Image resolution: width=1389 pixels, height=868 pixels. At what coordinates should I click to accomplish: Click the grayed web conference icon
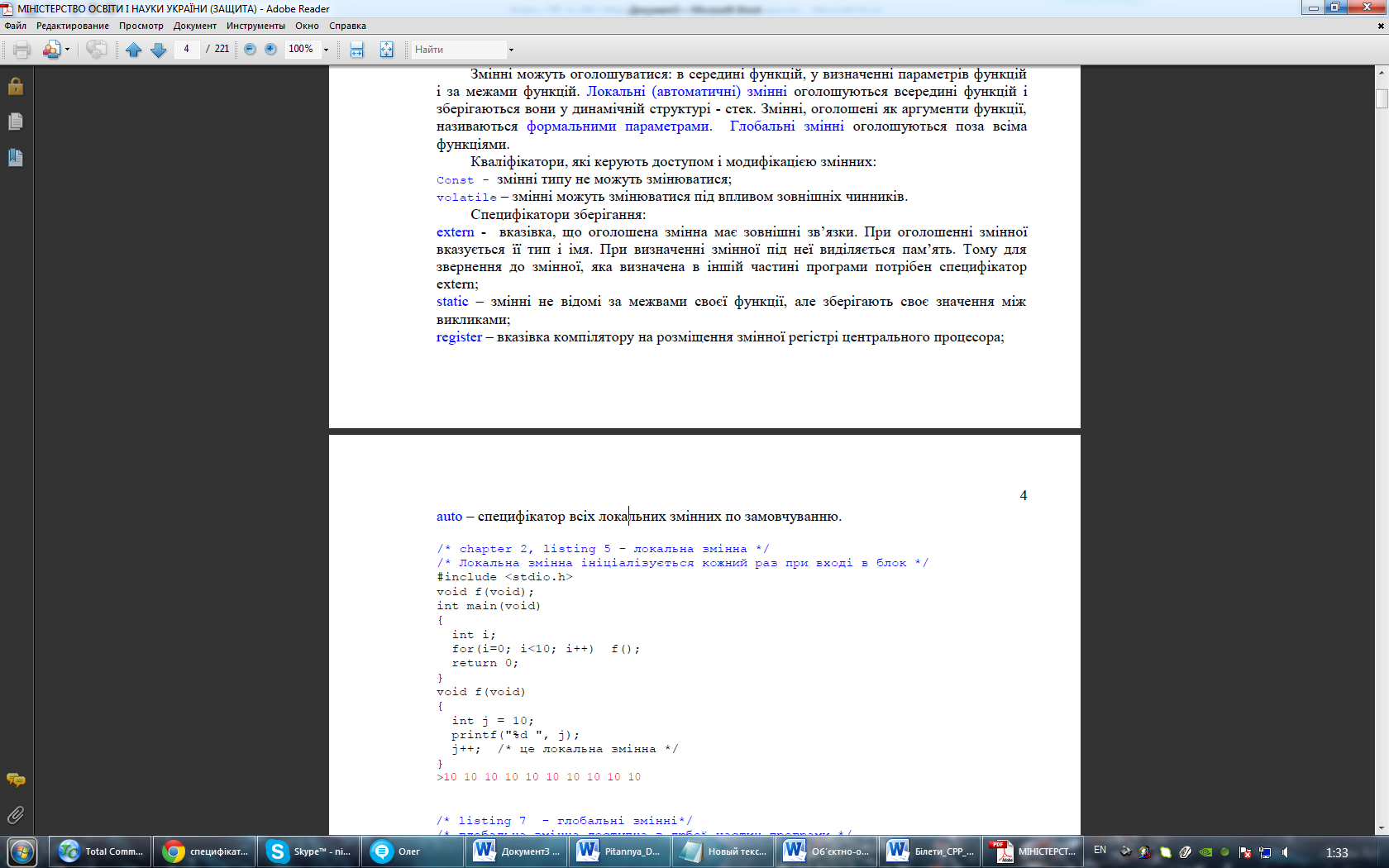coord(96,50)
